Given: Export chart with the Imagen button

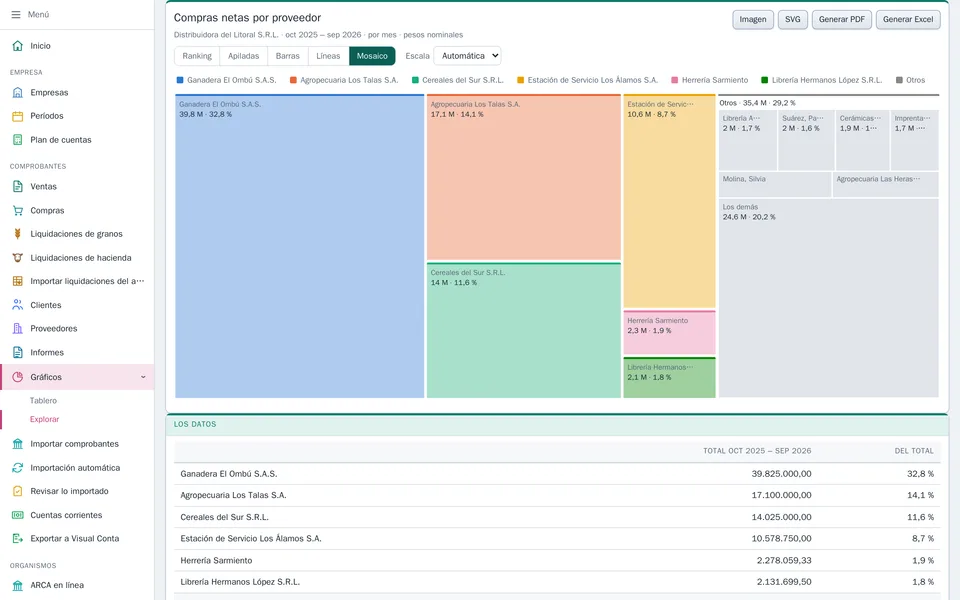Looking at the screenshot, I should tap(753, 20).
